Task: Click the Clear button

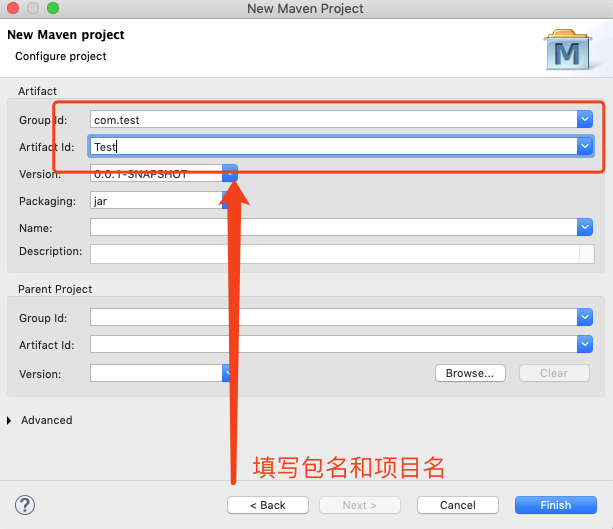Action: (554, 373)
